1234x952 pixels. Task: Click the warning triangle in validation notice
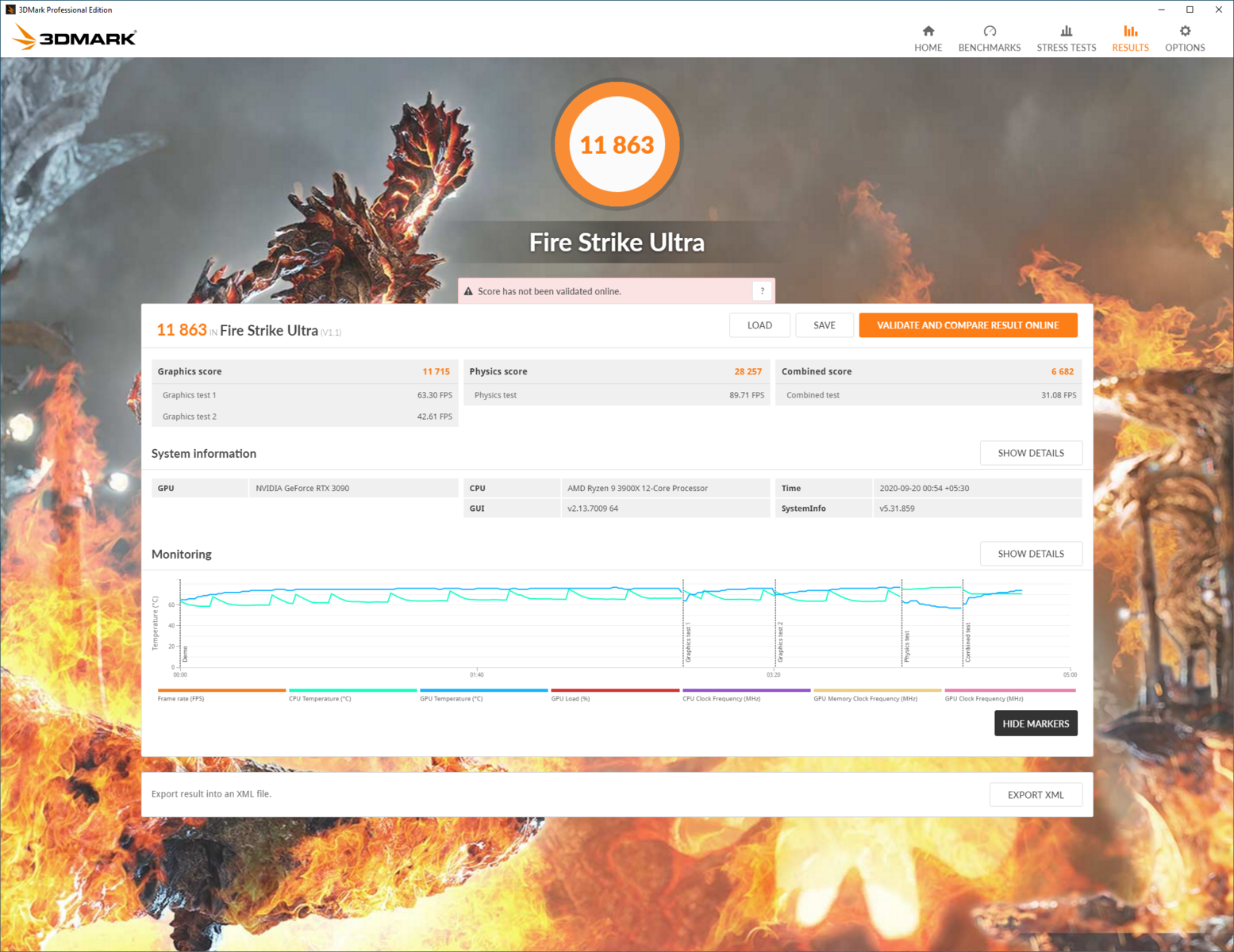click(x=468, y=291)
